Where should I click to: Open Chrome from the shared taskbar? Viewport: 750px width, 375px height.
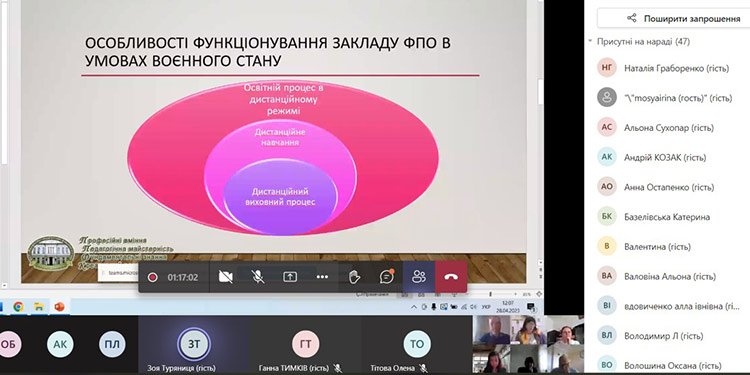coord(18,307)
